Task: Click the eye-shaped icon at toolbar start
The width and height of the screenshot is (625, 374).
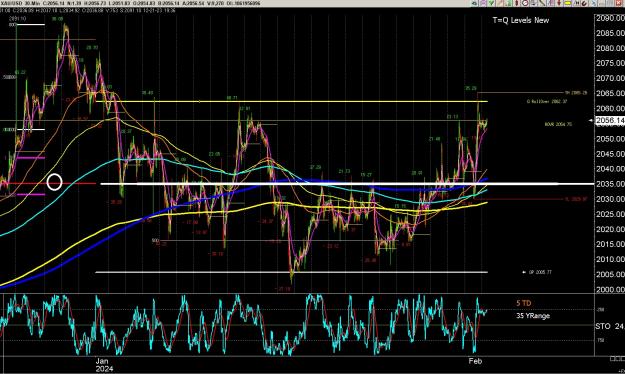Action: point(474,3)
